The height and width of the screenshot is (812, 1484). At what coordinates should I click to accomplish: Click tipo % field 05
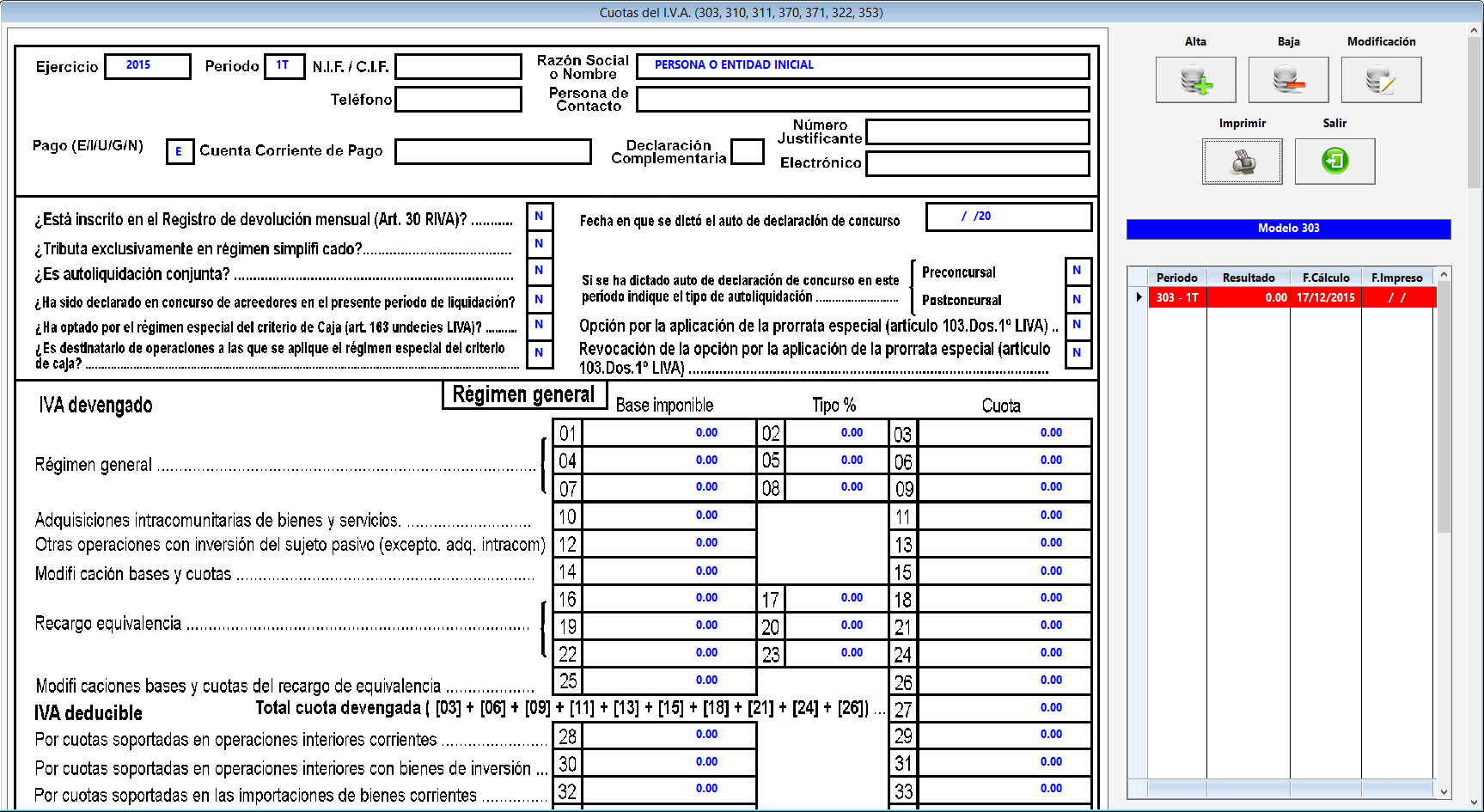click(836, 460)
